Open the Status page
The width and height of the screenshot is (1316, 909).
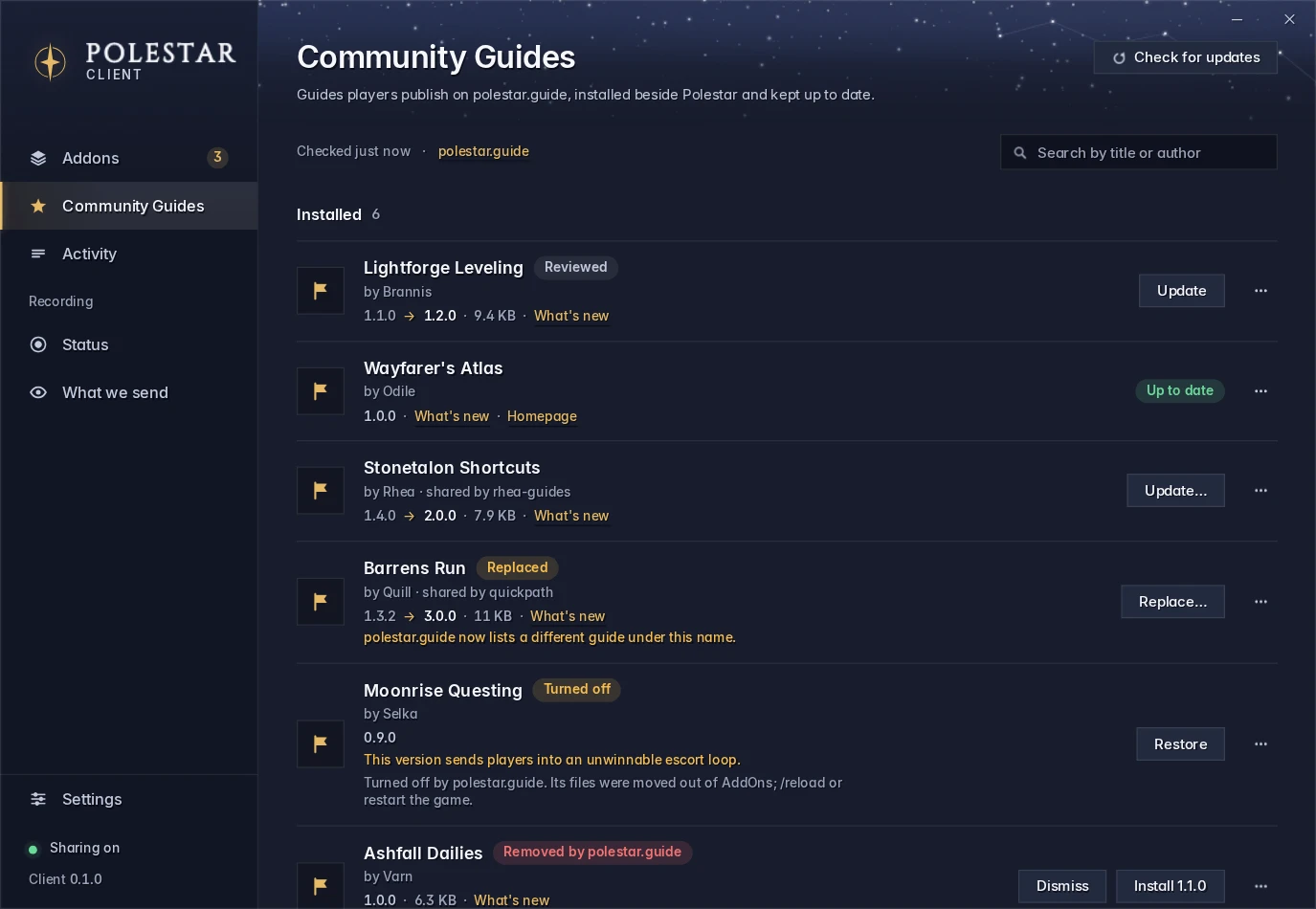click(x=129, y=344)
